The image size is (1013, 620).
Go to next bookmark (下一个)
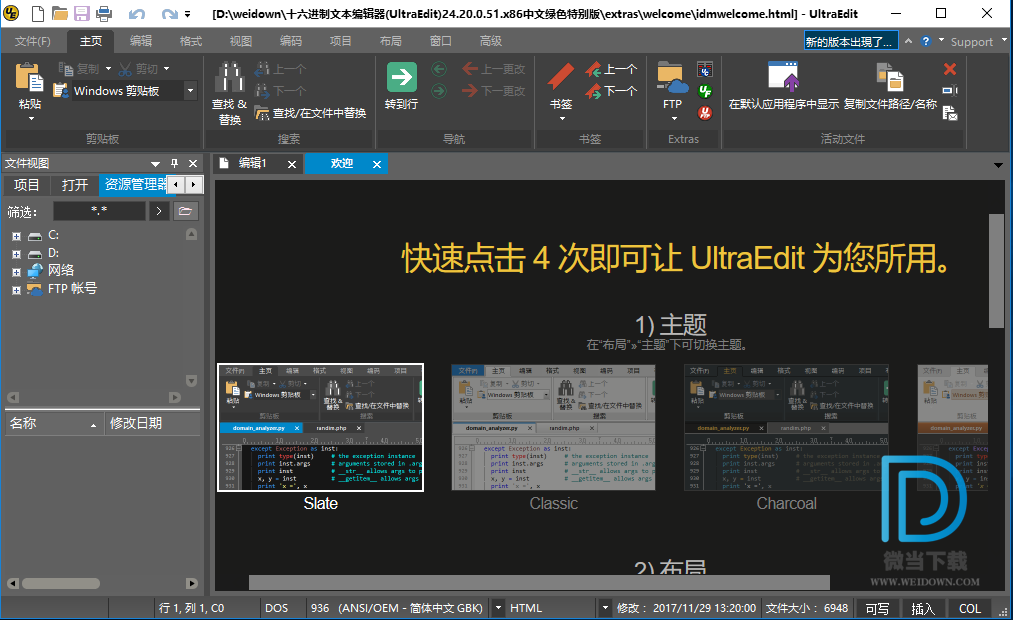[612, 91]
